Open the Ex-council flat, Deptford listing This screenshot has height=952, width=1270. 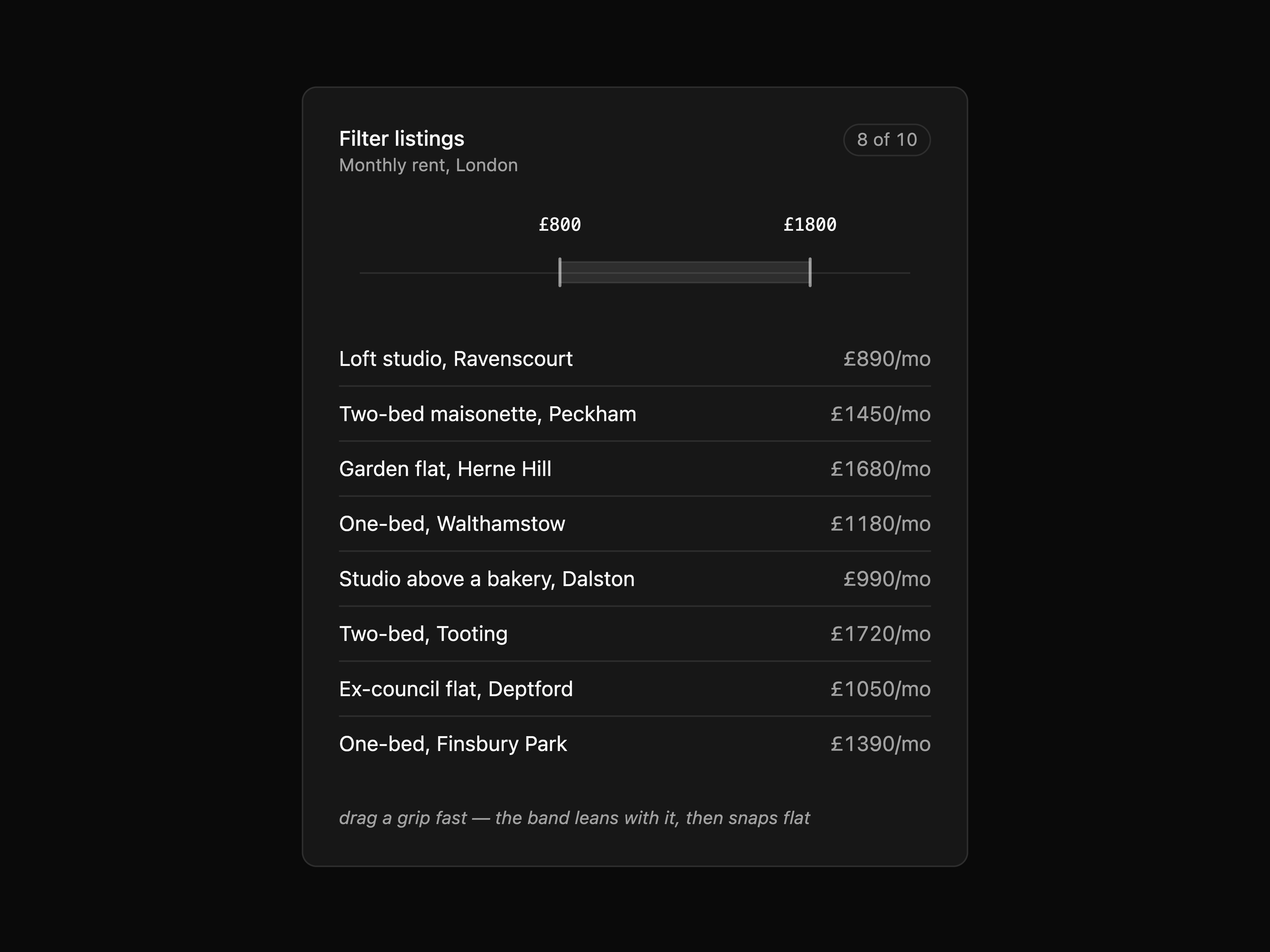click(634, 689)
